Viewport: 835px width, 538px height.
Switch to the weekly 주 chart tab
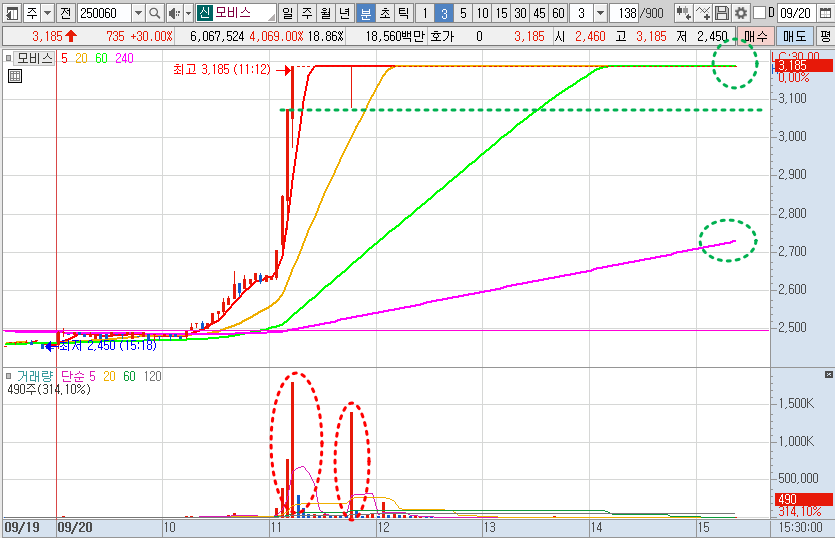tap(307, 13)
